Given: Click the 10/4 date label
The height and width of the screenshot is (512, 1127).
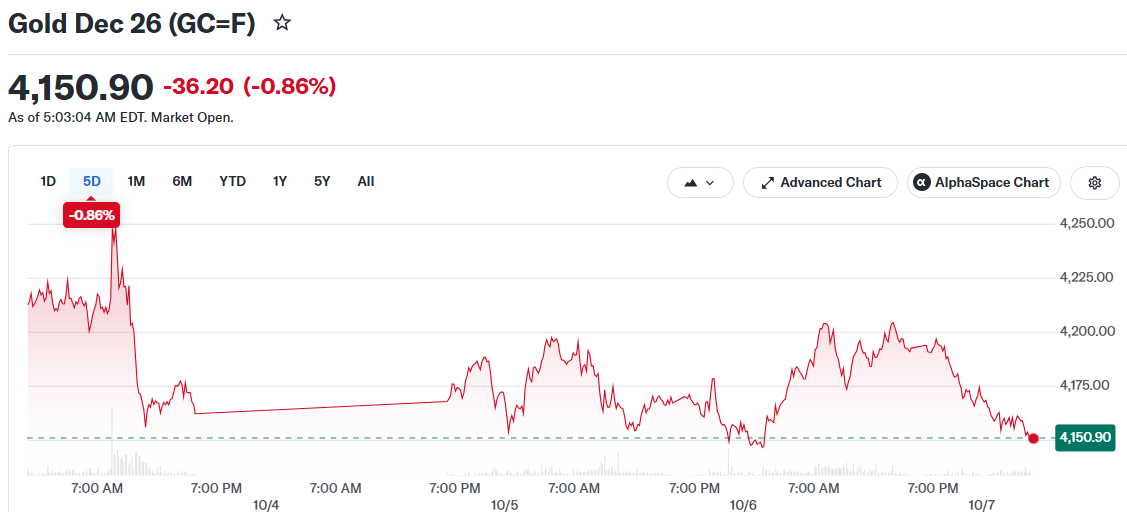Looking at the screenshot, I should click(x=266, y=505).
